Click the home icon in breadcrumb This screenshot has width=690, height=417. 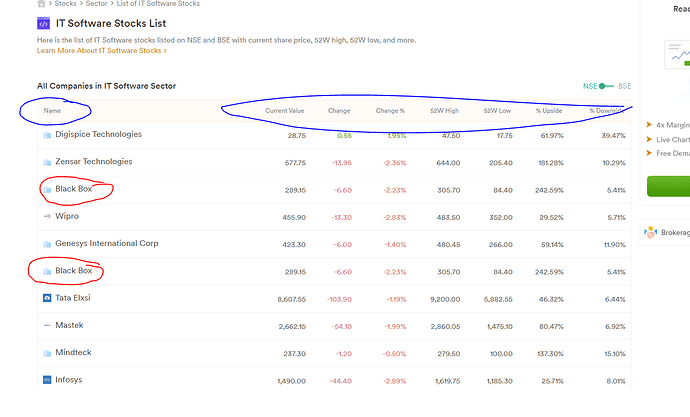coord(41,4)
